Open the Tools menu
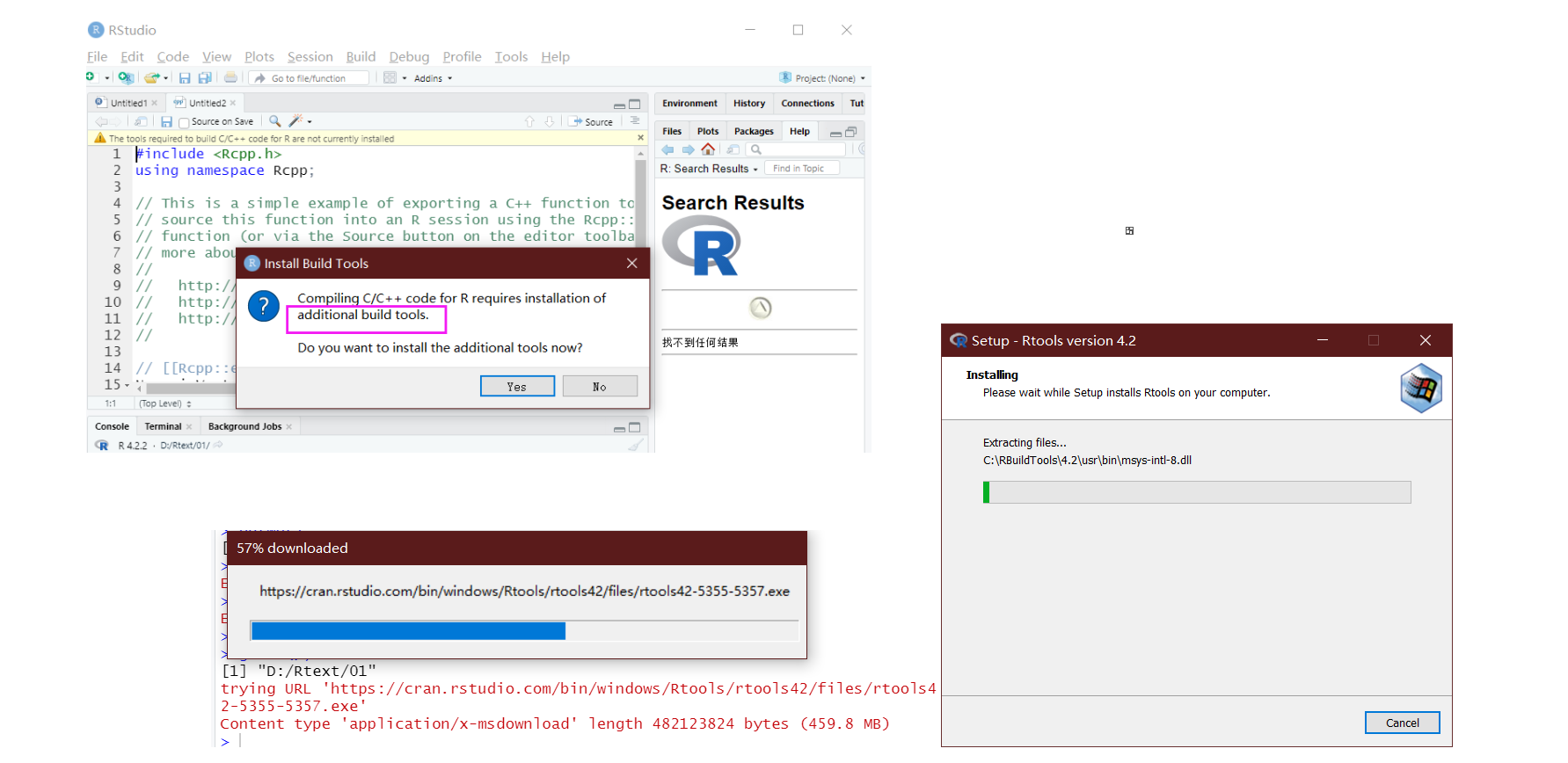The width and height of the screenshot is (1568, 763). pos(511,56)
